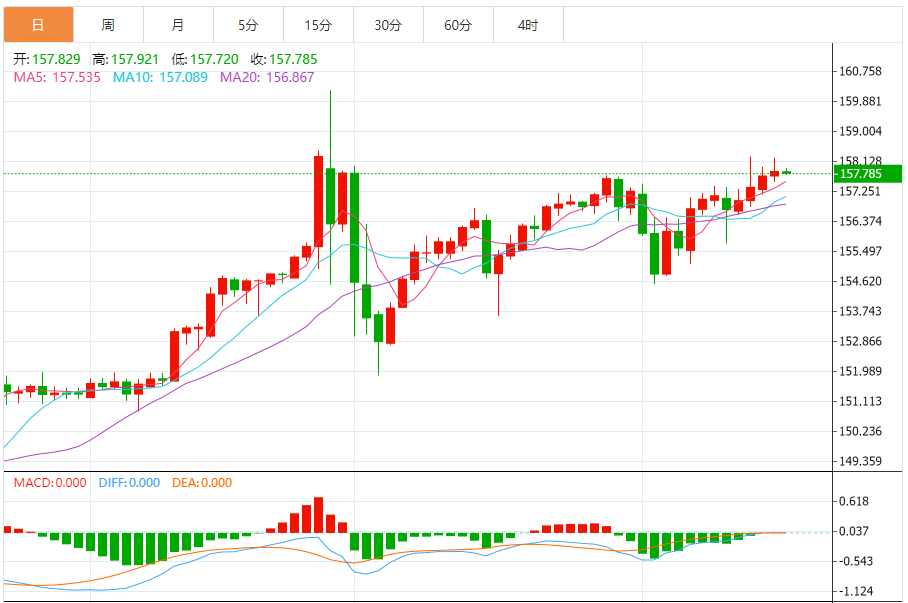The image size is (908, 603).
Task: Switch to the 30分 timeframe tab
Action: (x=389, y=25)
